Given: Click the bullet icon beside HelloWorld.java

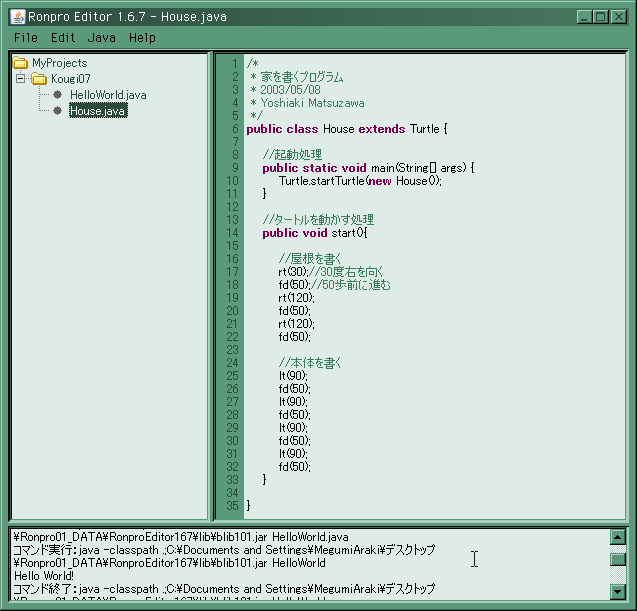Looking at the screenshot, I should click(x=58, y=95).
